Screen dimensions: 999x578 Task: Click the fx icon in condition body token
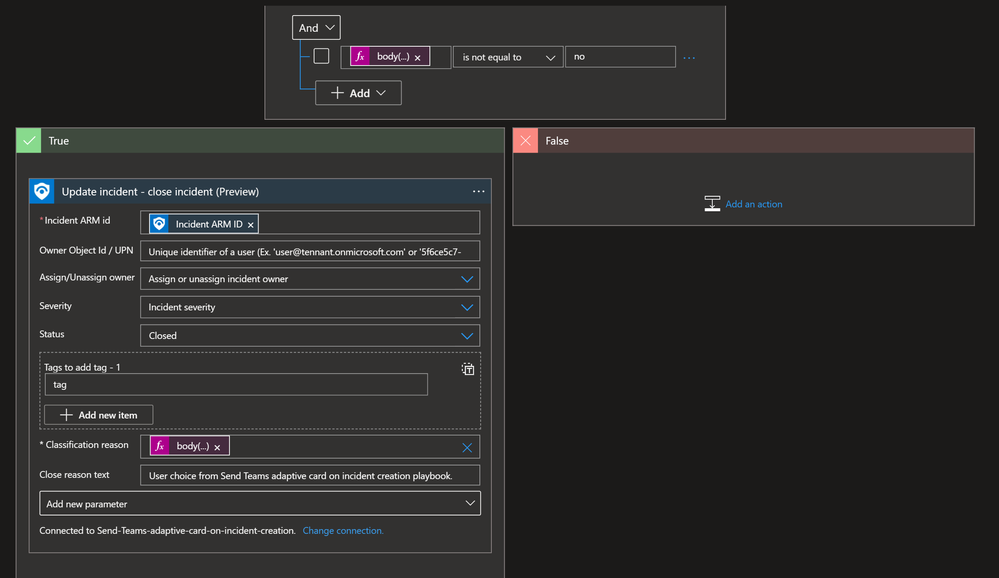pos(360,57)
